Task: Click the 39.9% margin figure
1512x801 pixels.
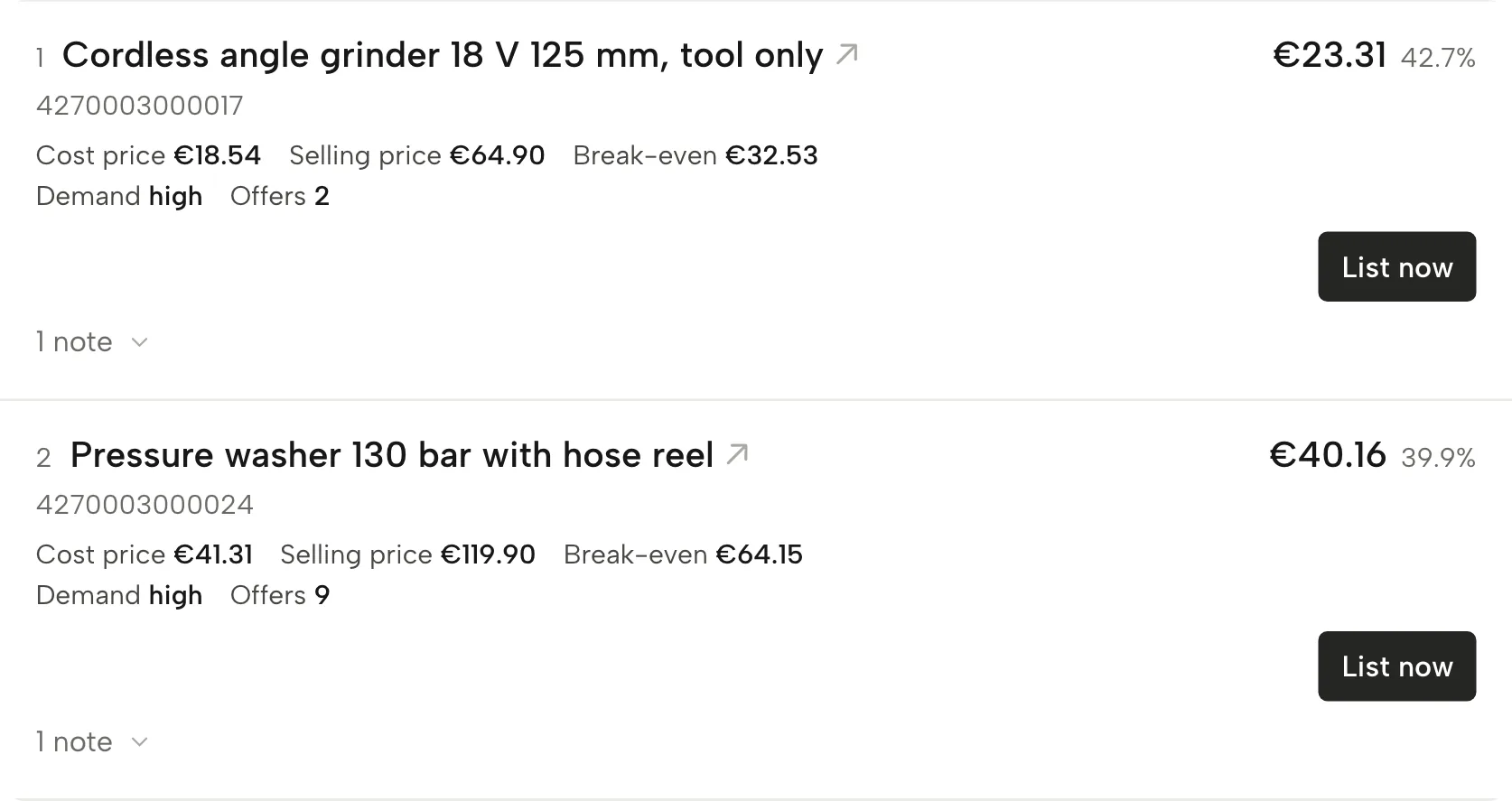Action: (1438, 458)
